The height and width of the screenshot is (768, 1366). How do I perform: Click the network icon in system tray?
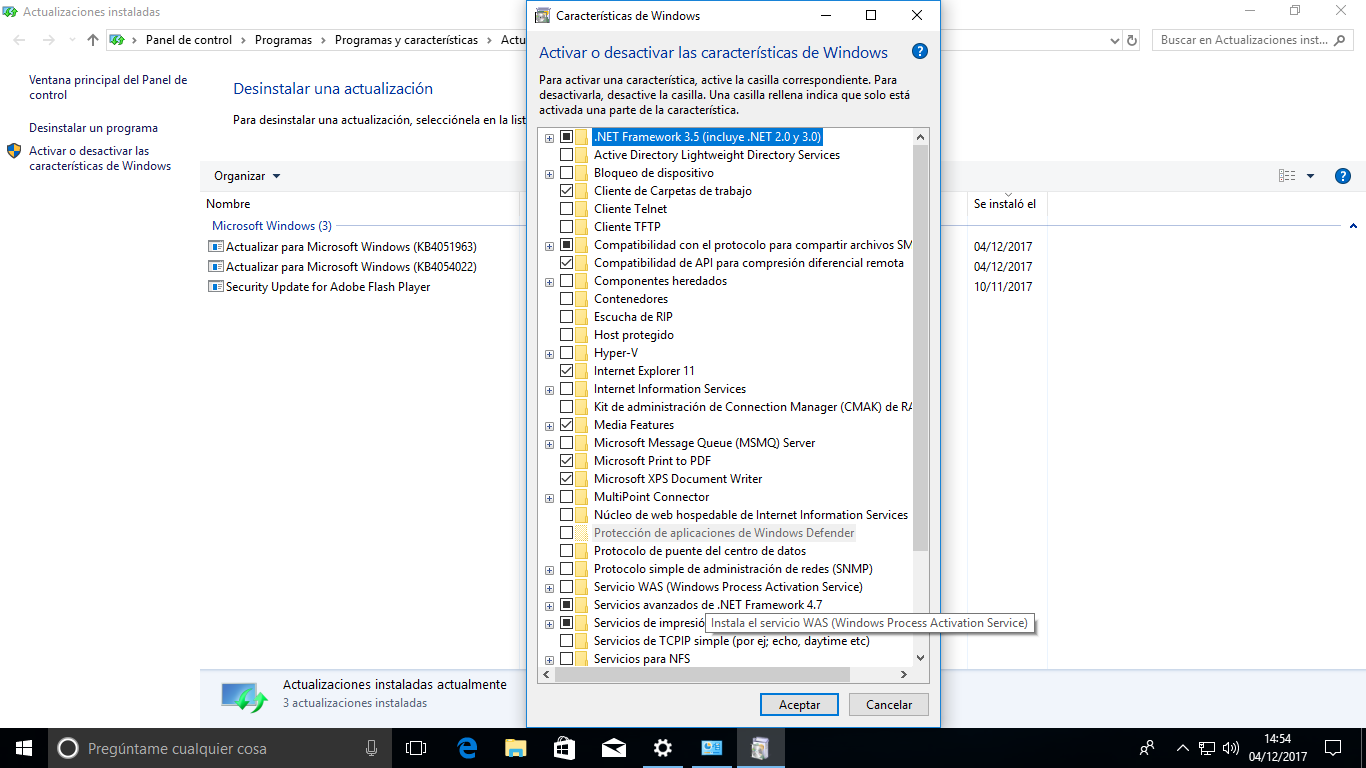coord(1207,748)
